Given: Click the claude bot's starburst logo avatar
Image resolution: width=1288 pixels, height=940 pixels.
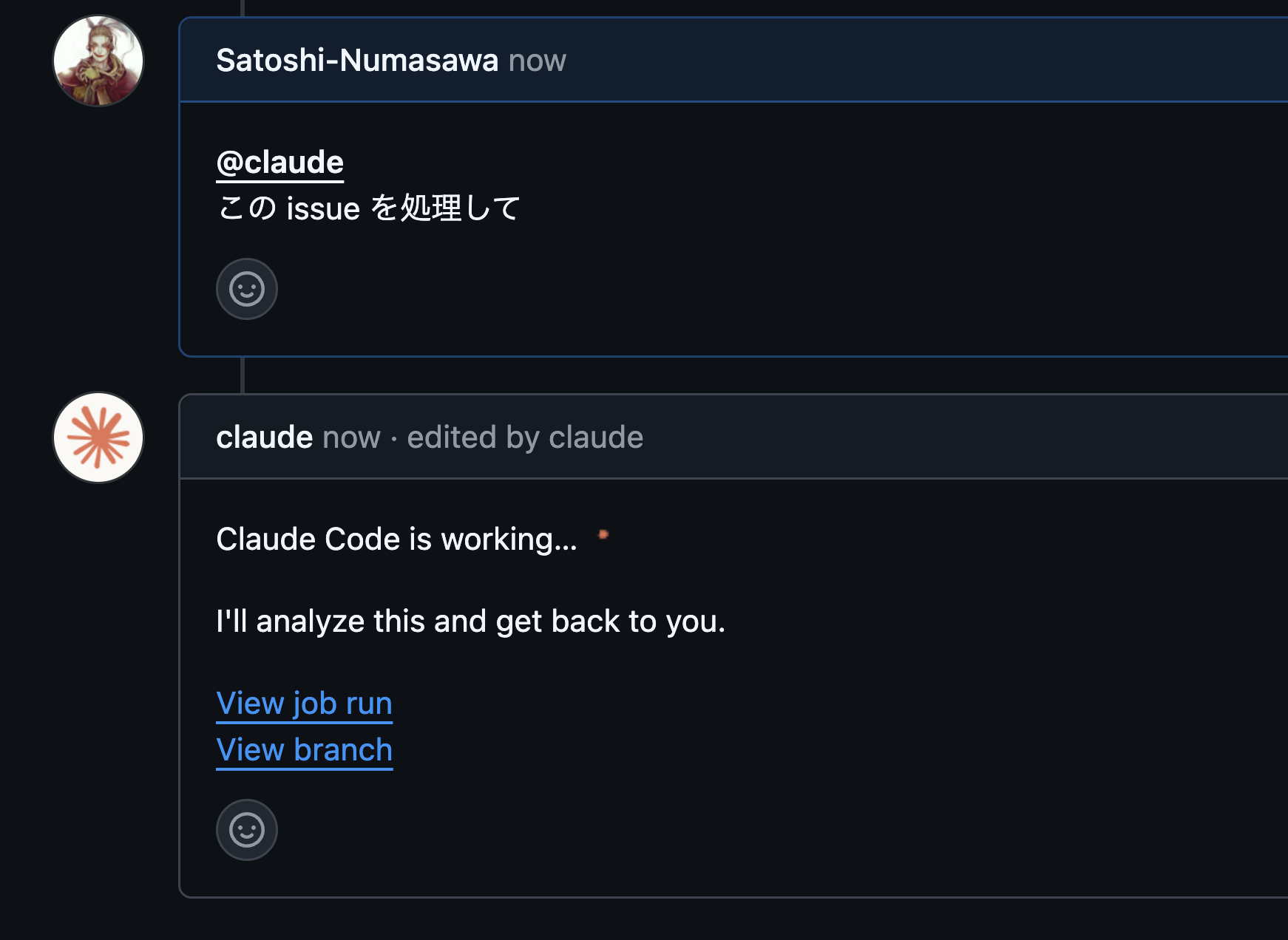Looking at the screenshot, I should coord(97,437).
